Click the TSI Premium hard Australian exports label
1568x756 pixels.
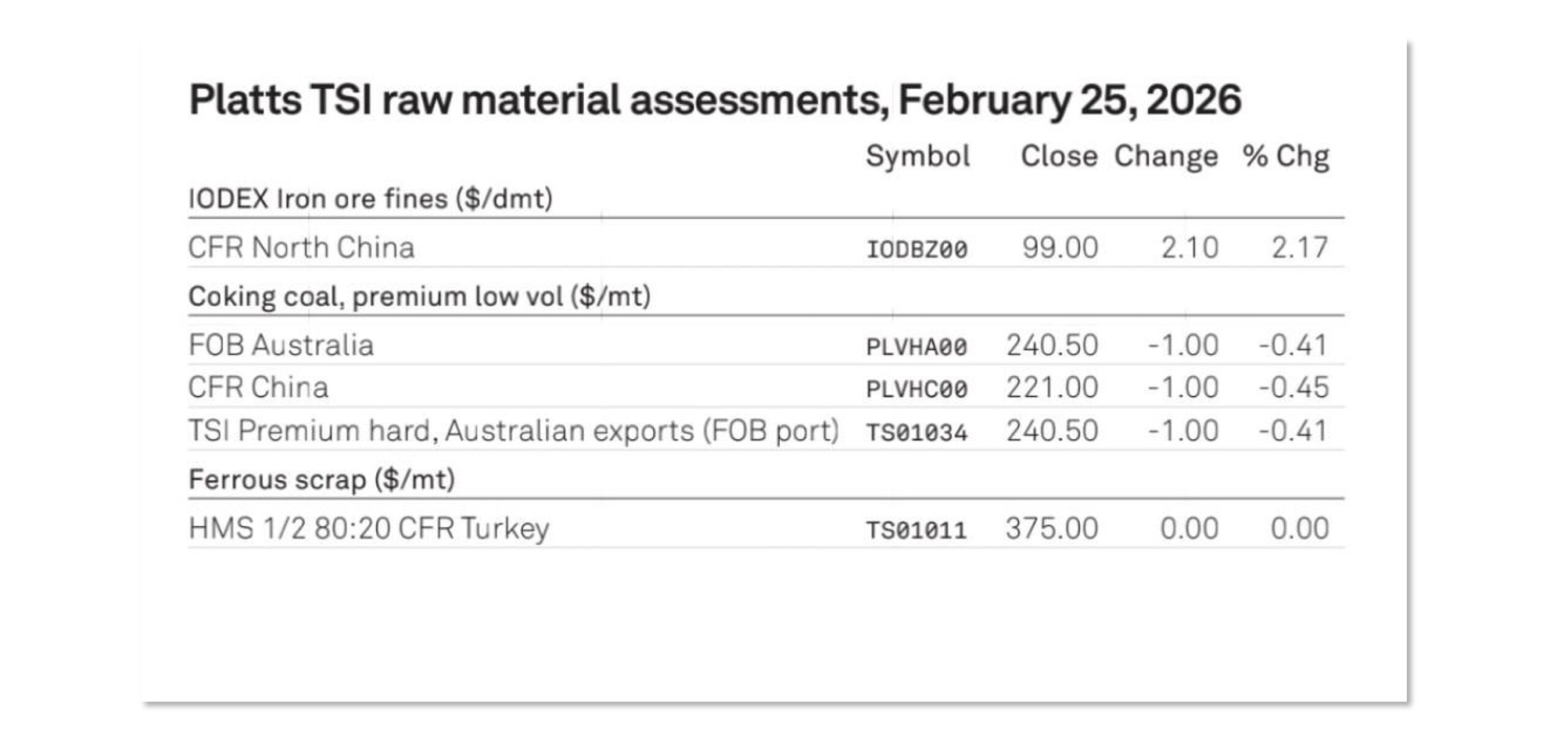tap(513, 431)
